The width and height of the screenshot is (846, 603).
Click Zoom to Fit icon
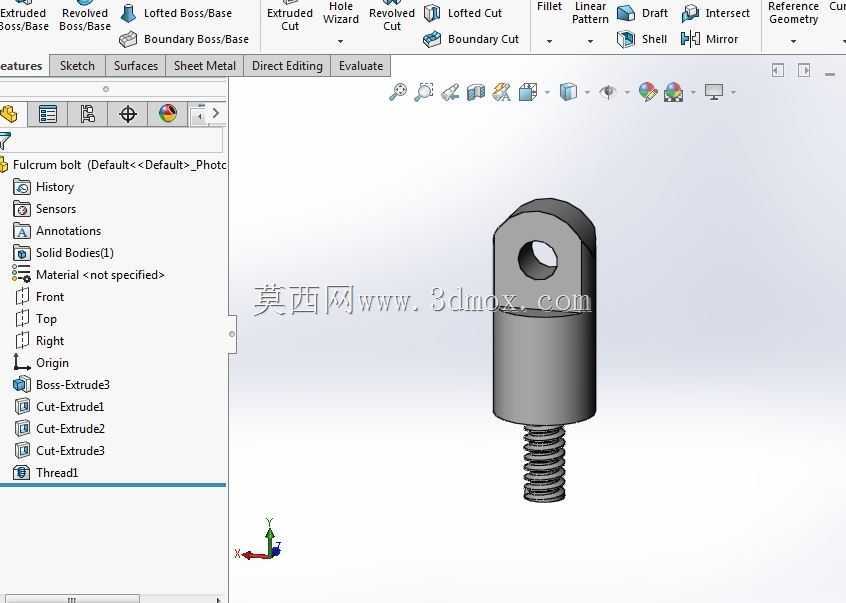tap(398, 92)
